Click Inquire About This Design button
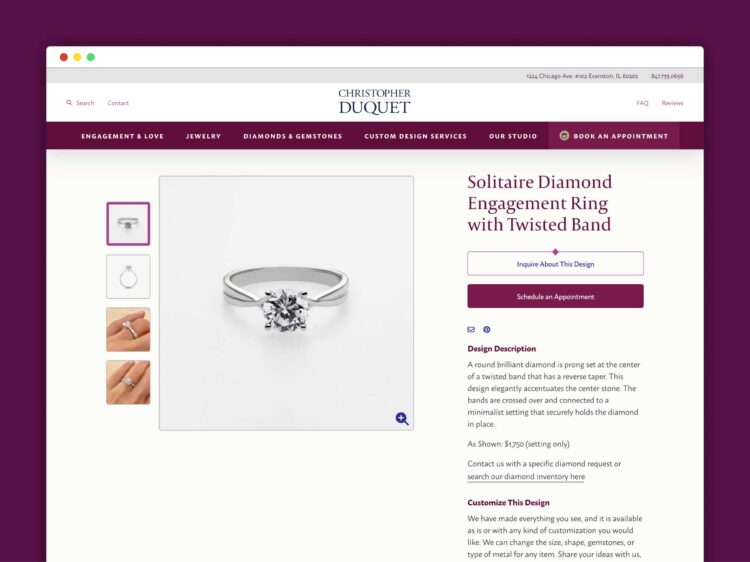 click(555, 264)
